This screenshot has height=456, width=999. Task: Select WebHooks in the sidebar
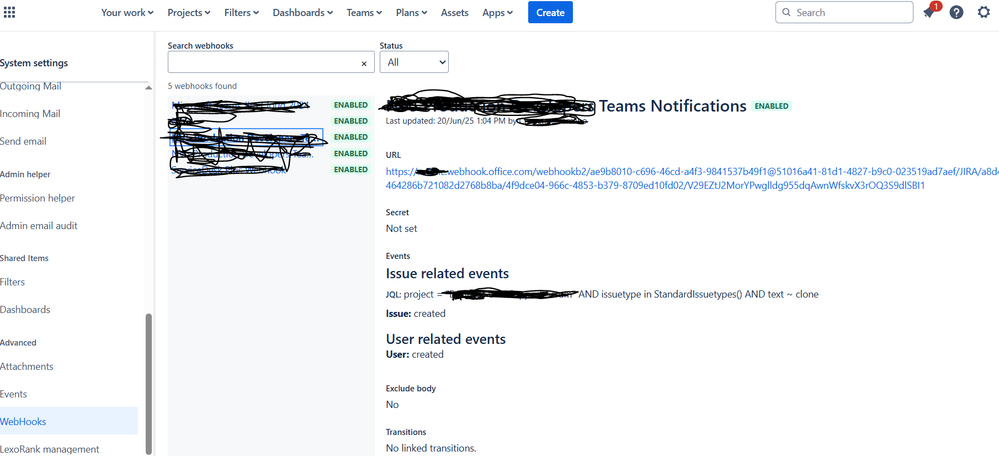69,421
